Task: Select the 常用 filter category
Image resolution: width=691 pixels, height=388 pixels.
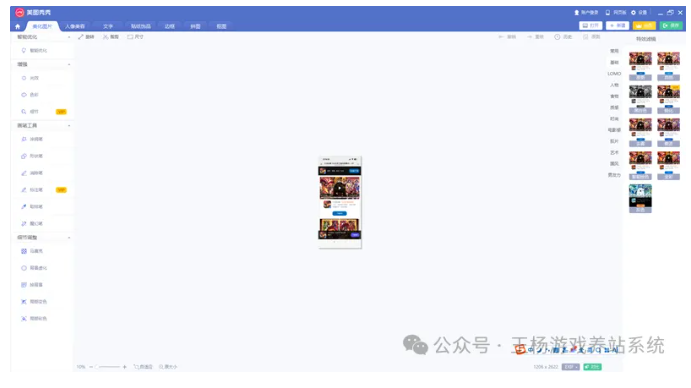Action: [614, 51]
